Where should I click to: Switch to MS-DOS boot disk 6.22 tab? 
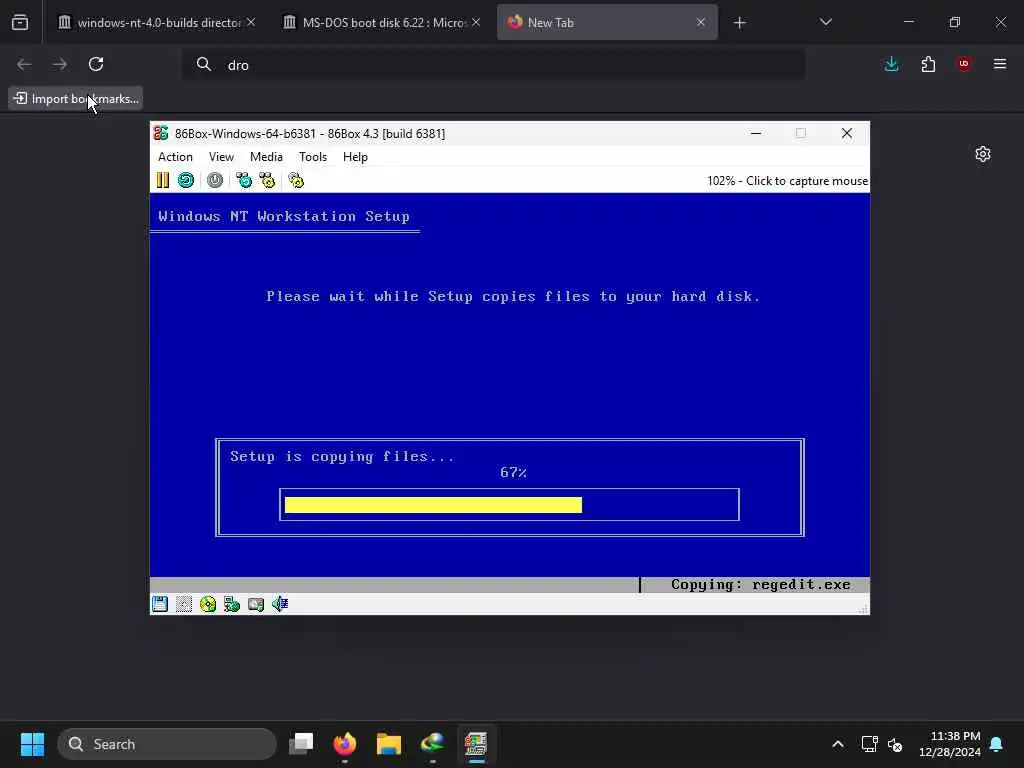click(383, 22)
